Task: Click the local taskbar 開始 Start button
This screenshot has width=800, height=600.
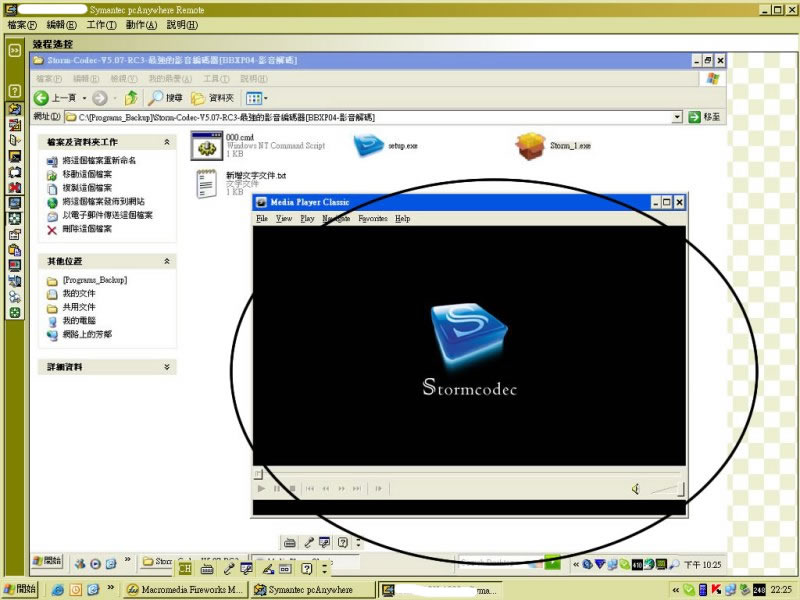Action: pyautogui.click(x=20, y=589)
